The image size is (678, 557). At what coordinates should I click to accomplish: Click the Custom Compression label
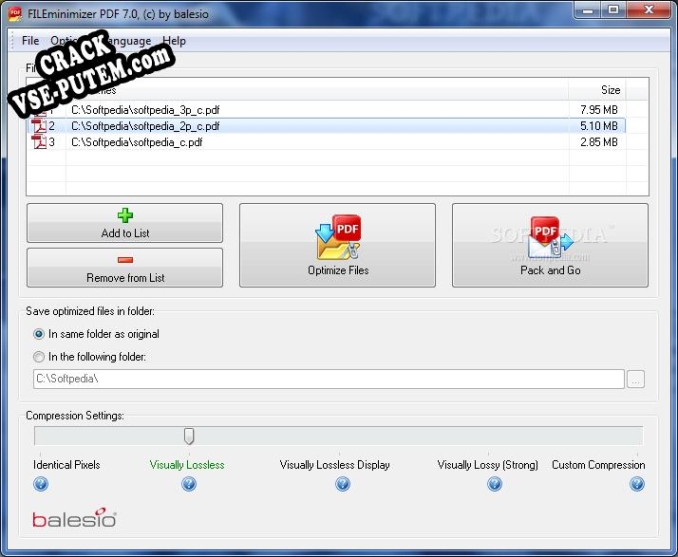coord(598,465)
